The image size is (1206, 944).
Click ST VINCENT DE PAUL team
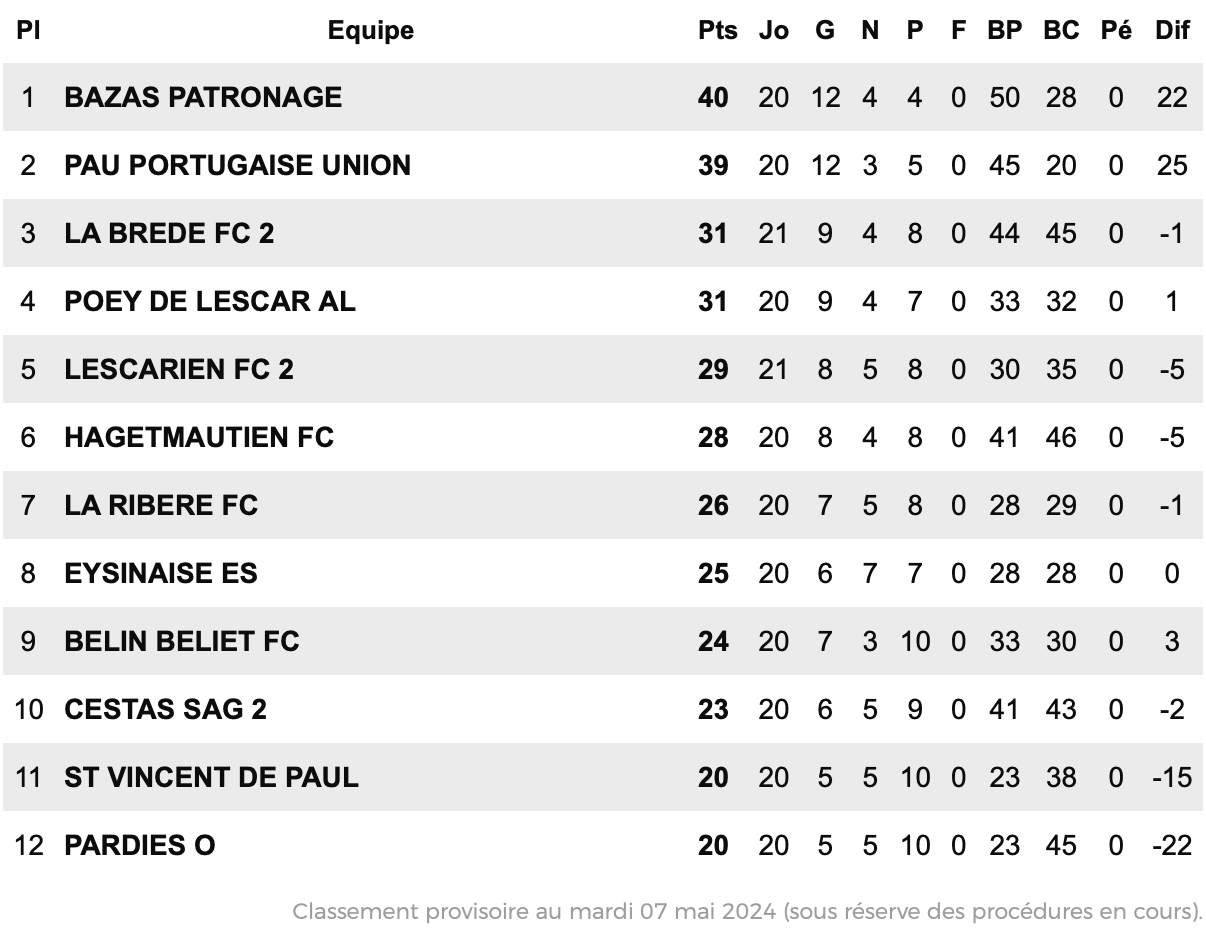(x=211, y=777)
